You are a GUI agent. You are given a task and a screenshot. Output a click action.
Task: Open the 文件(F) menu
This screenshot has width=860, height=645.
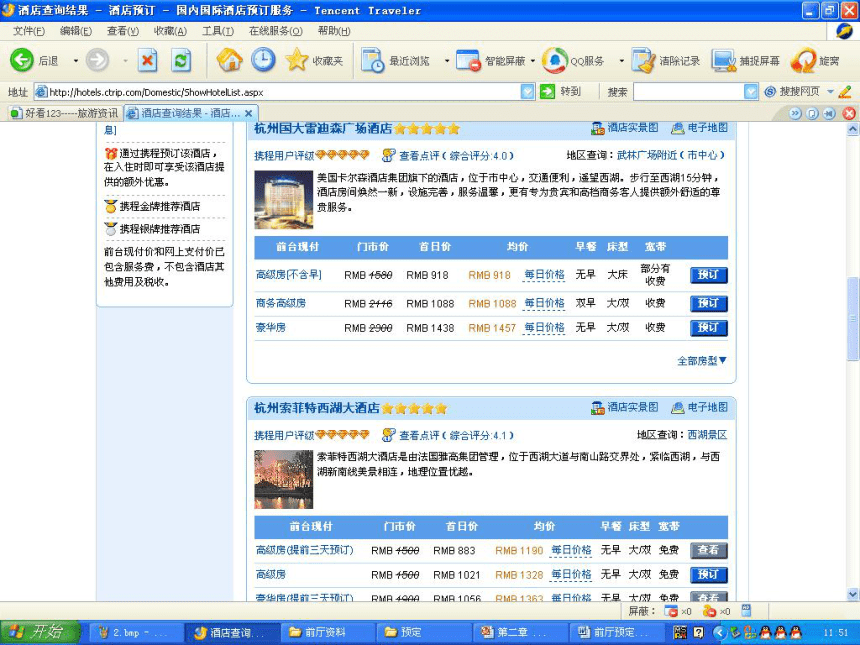pyautogui.click(x=29, y=31)
